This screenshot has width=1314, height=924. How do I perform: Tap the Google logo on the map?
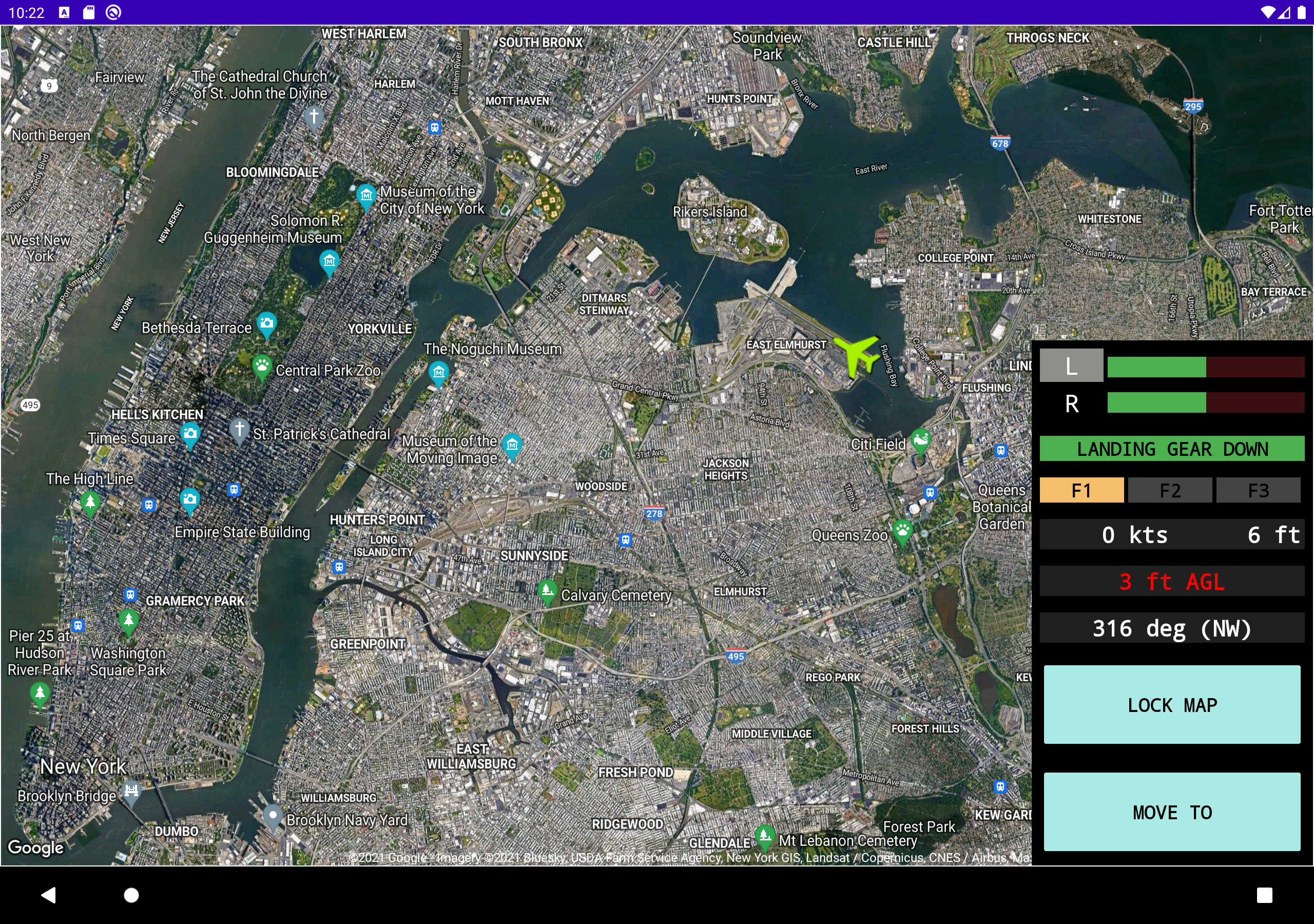[x=35, y=848]
